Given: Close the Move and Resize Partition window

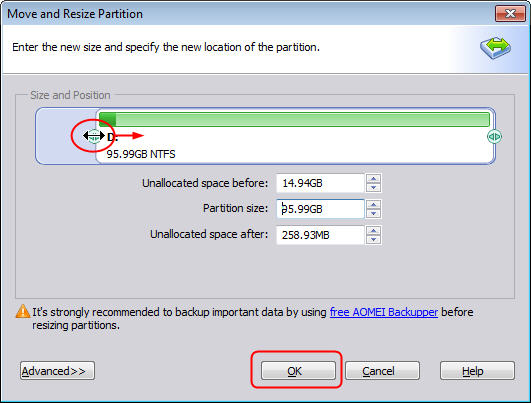Looking at the screenshot, I should (510, 14).
